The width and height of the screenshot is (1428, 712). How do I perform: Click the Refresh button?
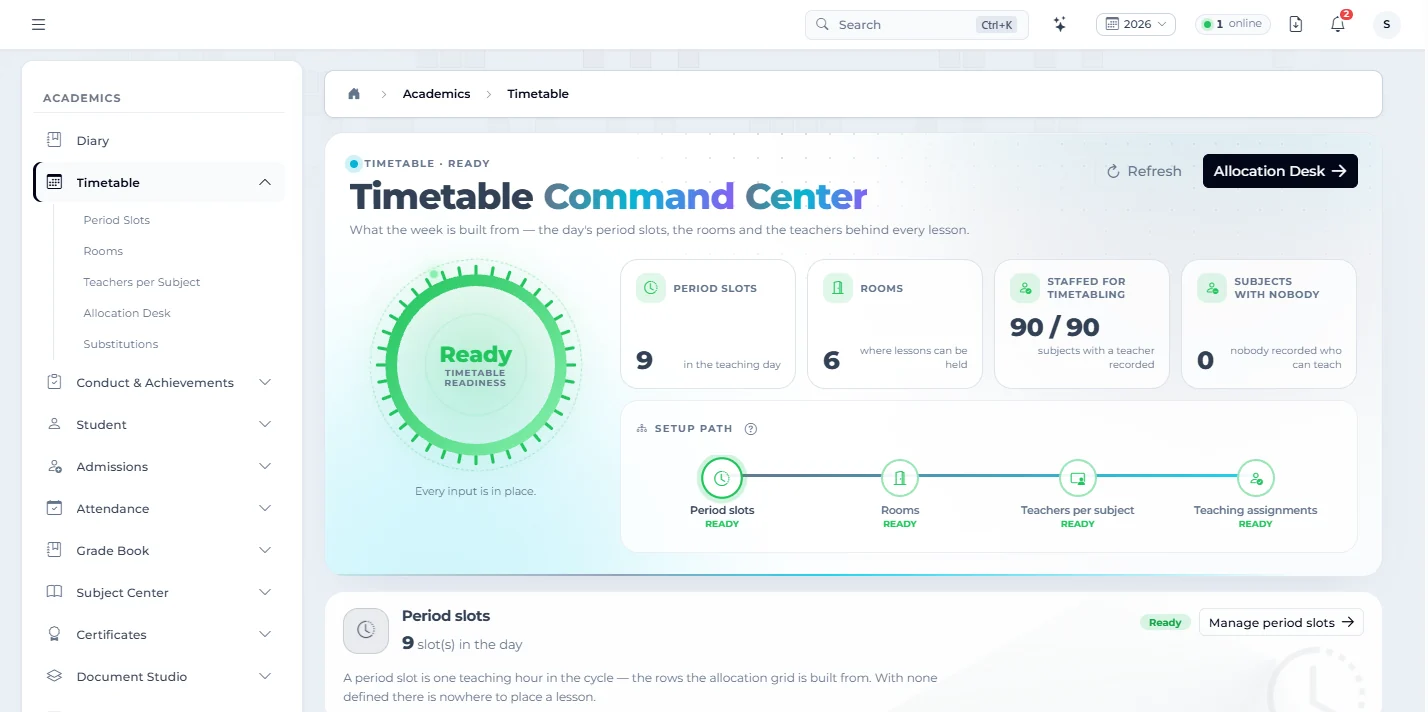(1144, 171)
